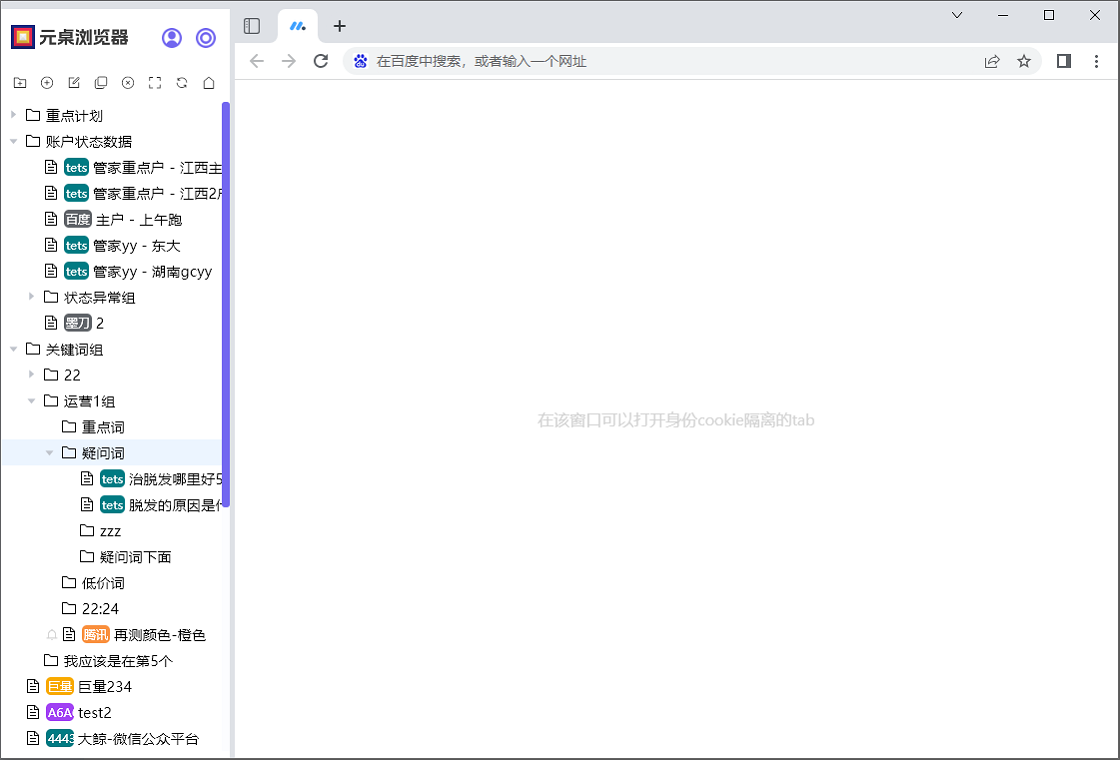This screenshot has height=760, width=1120.
Task: Click the edit pencil icon in sidebar toolbar
Action: 74,83
